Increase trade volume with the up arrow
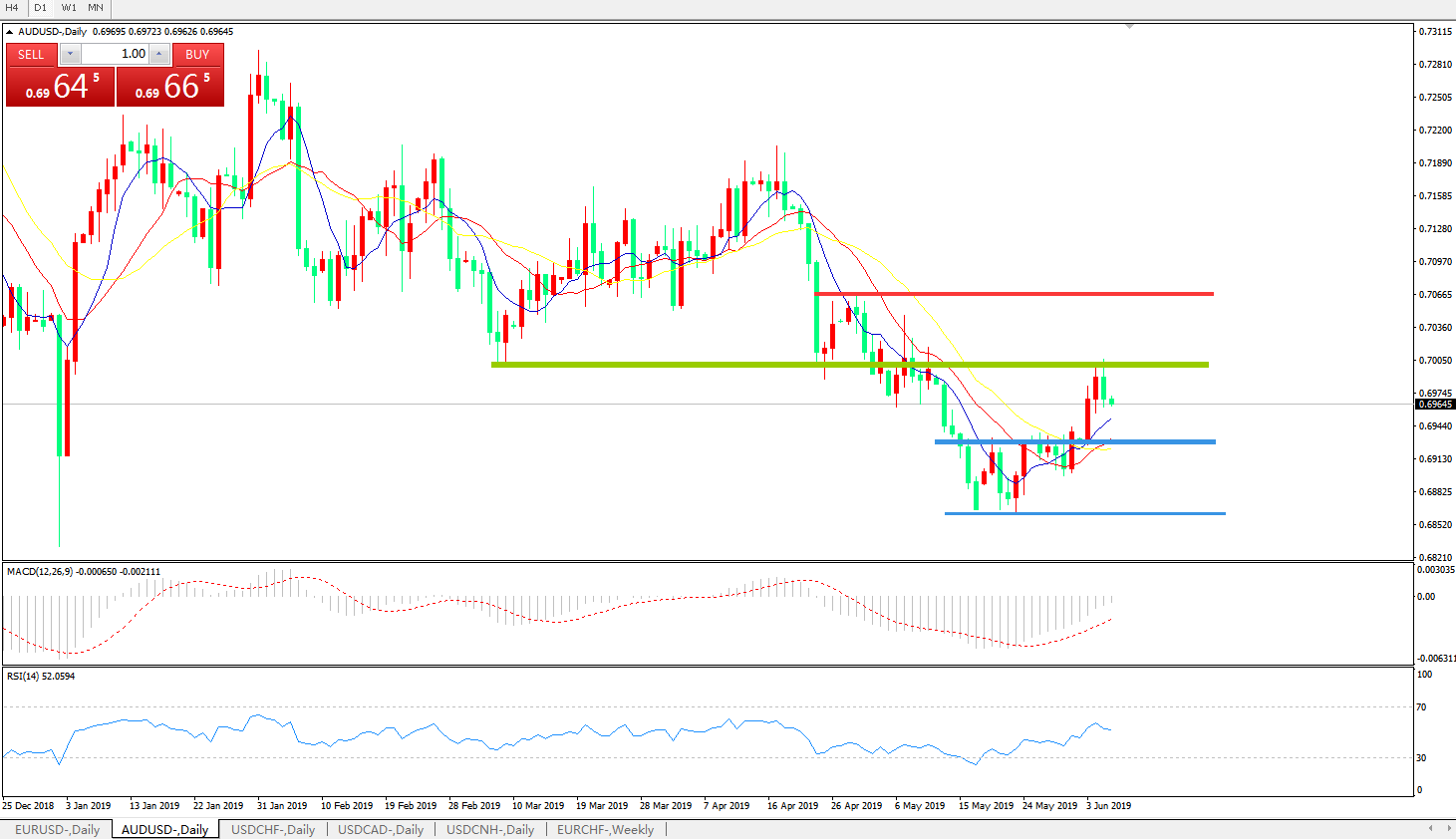The width and height of the screenshot is (1456, 839). [x=159, y=54]
